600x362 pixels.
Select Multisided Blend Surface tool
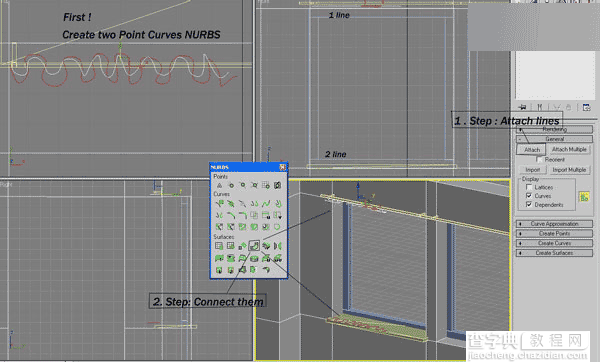[x=243, y=270]
